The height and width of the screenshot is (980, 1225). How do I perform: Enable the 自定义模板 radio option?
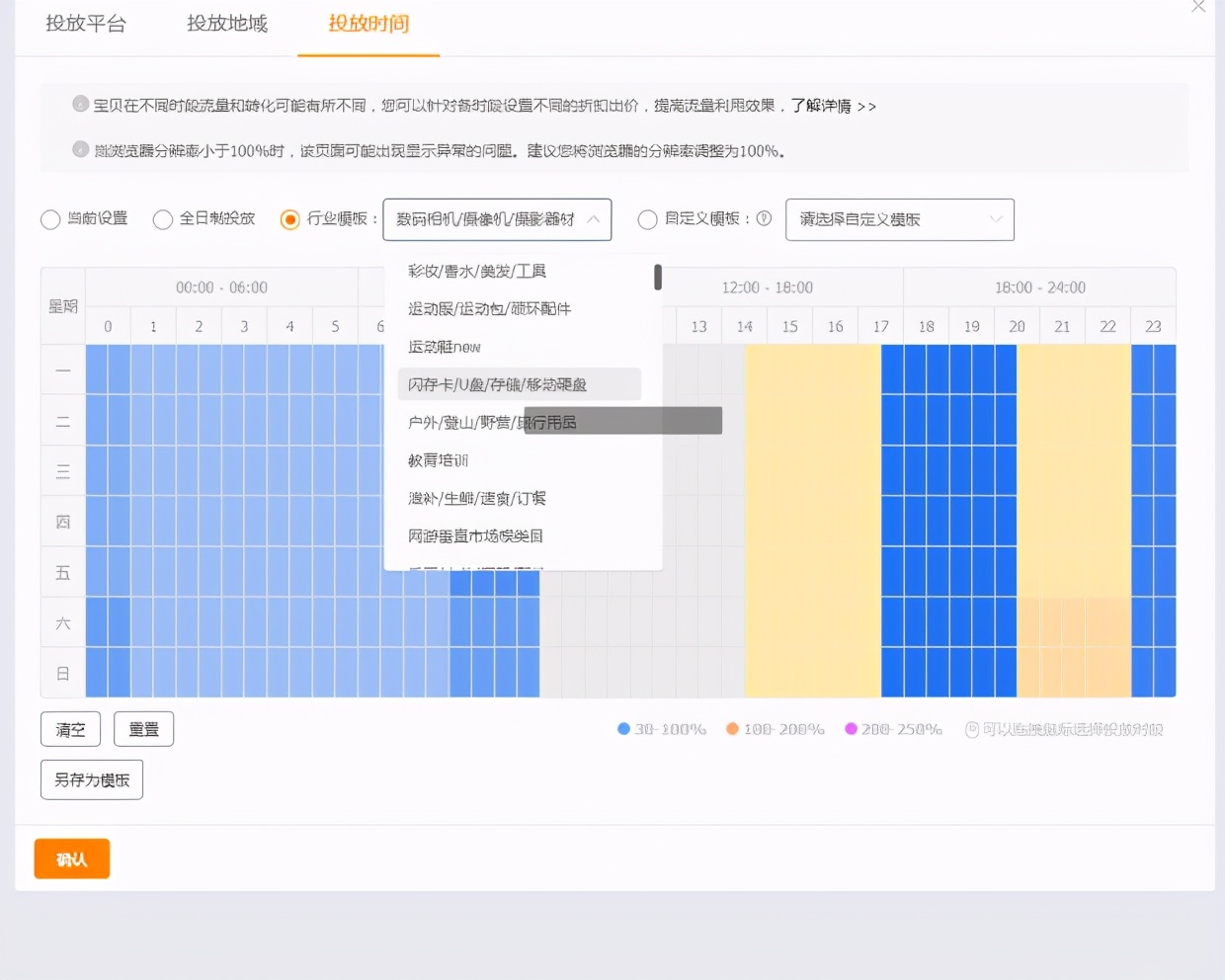click(x=647, y=219)
